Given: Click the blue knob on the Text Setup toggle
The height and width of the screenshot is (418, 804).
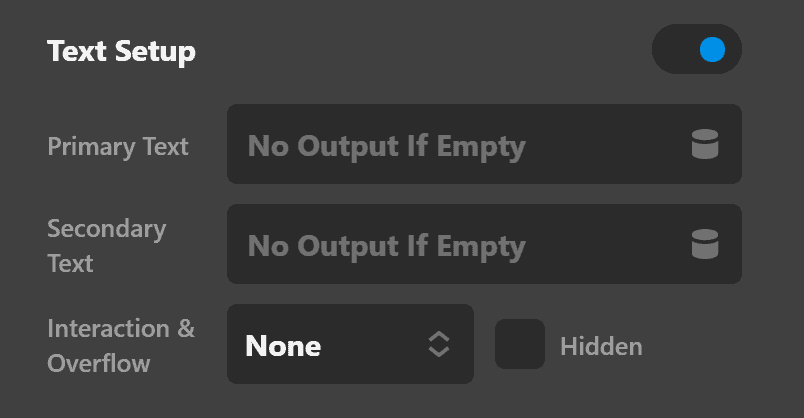Looking at the screenshot, I should (x=713, y=49).
